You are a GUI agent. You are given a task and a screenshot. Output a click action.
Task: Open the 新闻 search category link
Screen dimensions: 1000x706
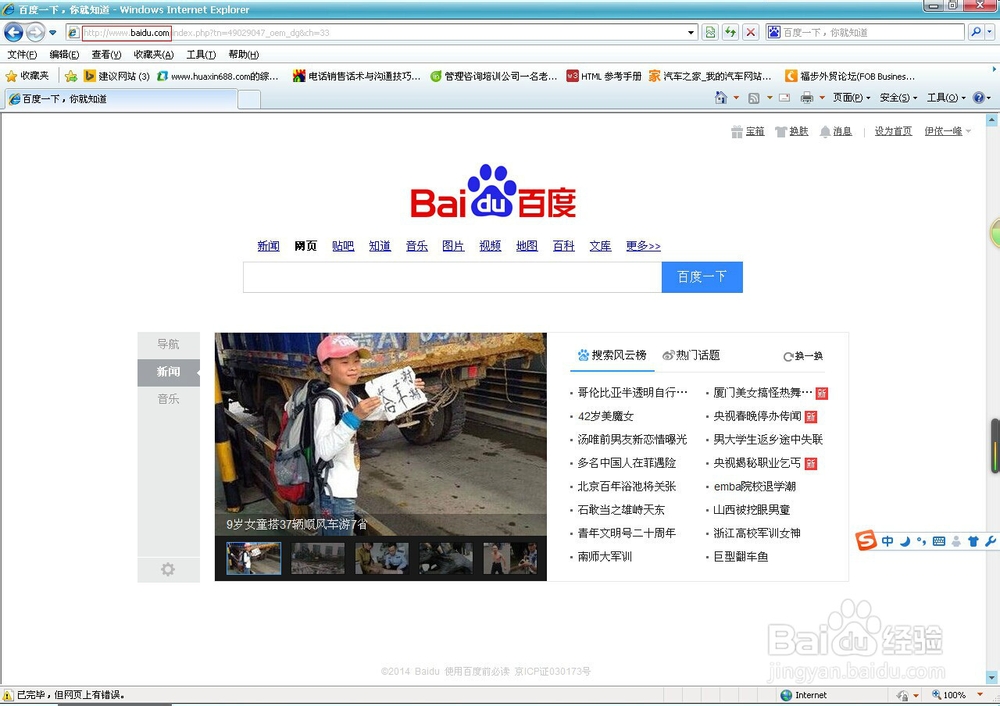pyautogui.click(x=268, y=246)
